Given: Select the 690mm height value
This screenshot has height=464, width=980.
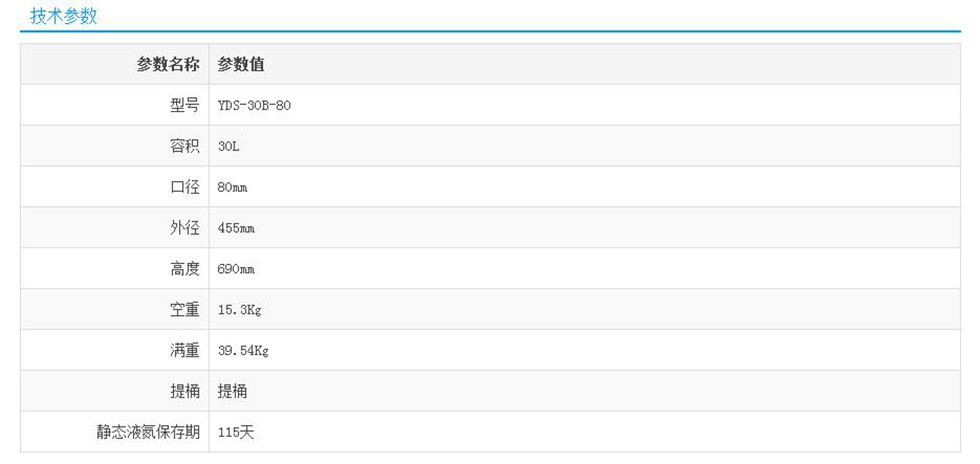Looking at the screenshot, I should point(236,270).
